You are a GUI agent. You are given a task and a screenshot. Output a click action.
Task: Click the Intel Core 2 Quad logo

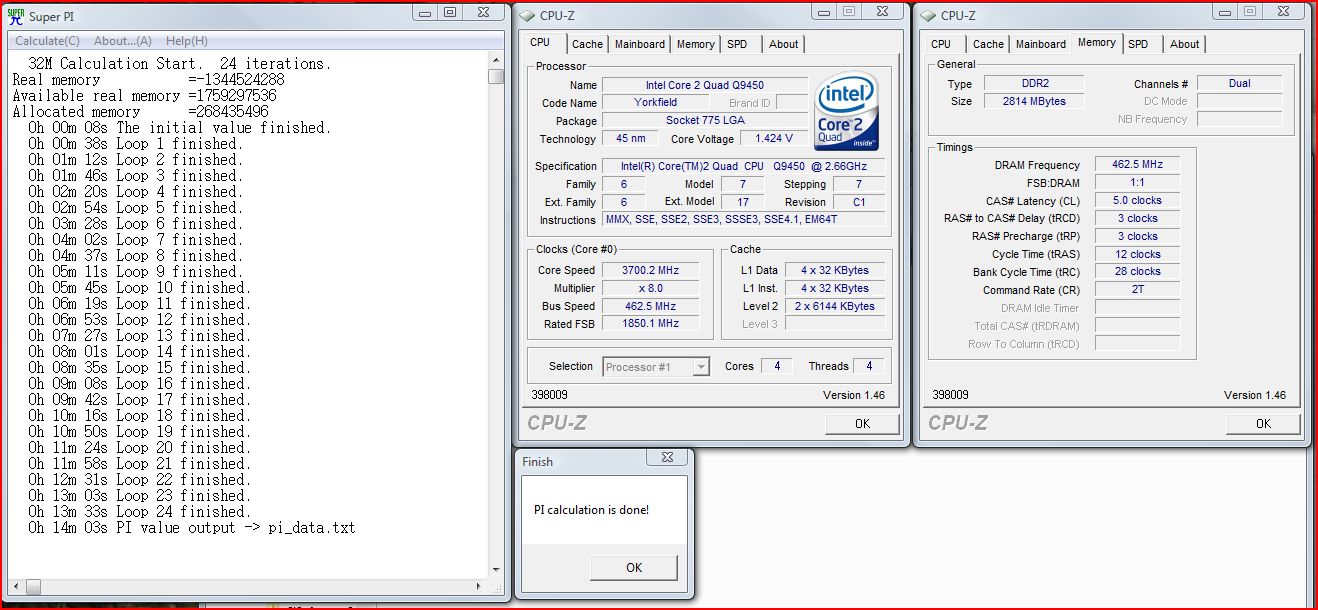pyautogui.click(x=848, y=110)
